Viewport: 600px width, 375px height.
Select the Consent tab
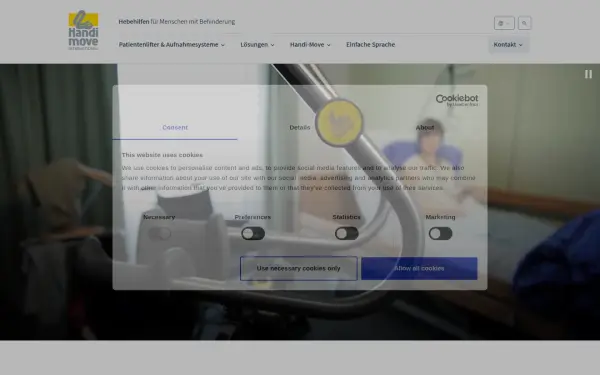(175, 127)
